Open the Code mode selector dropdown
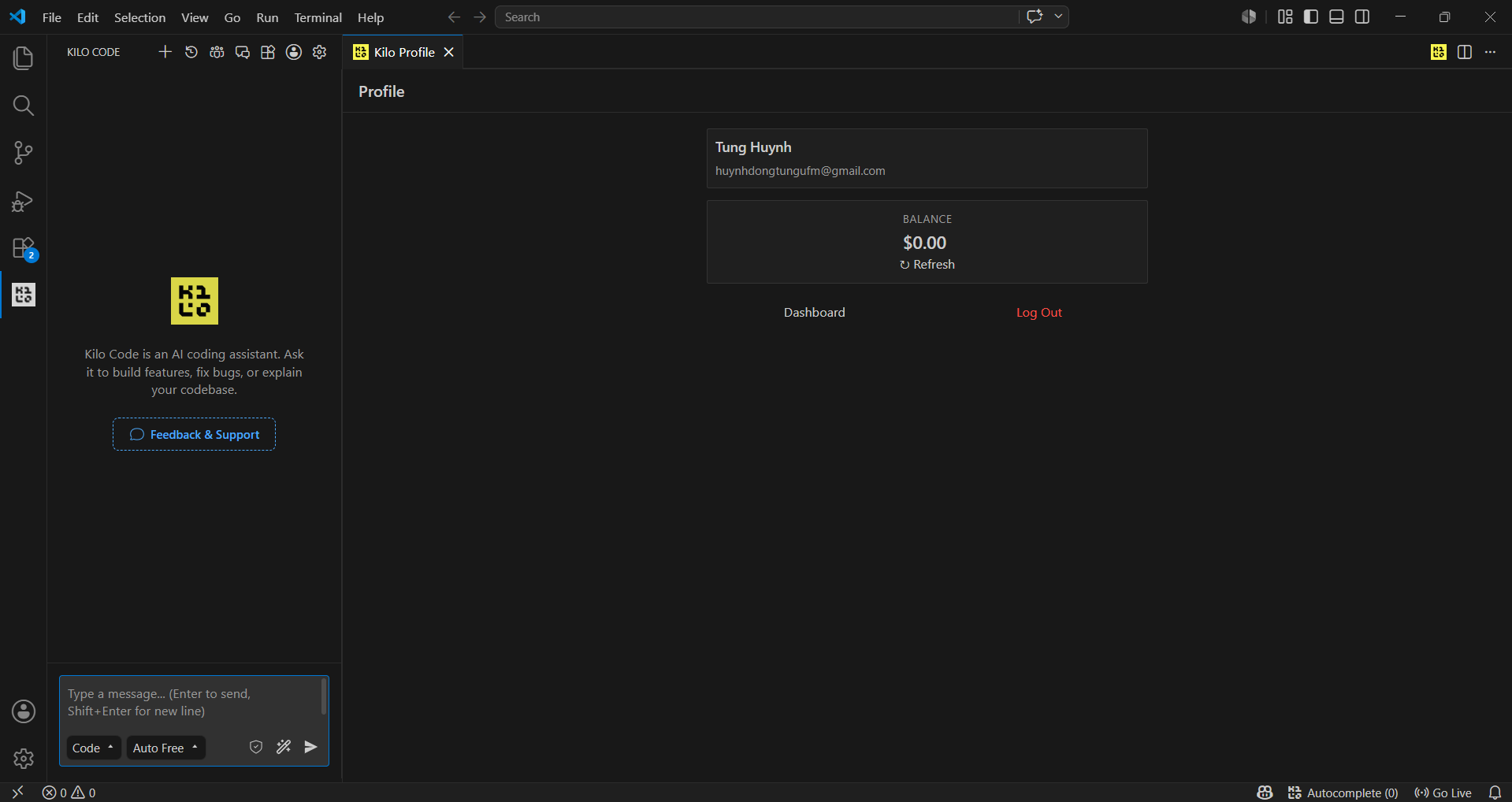Screen dimensions: 1512x802 pos(94,748)
